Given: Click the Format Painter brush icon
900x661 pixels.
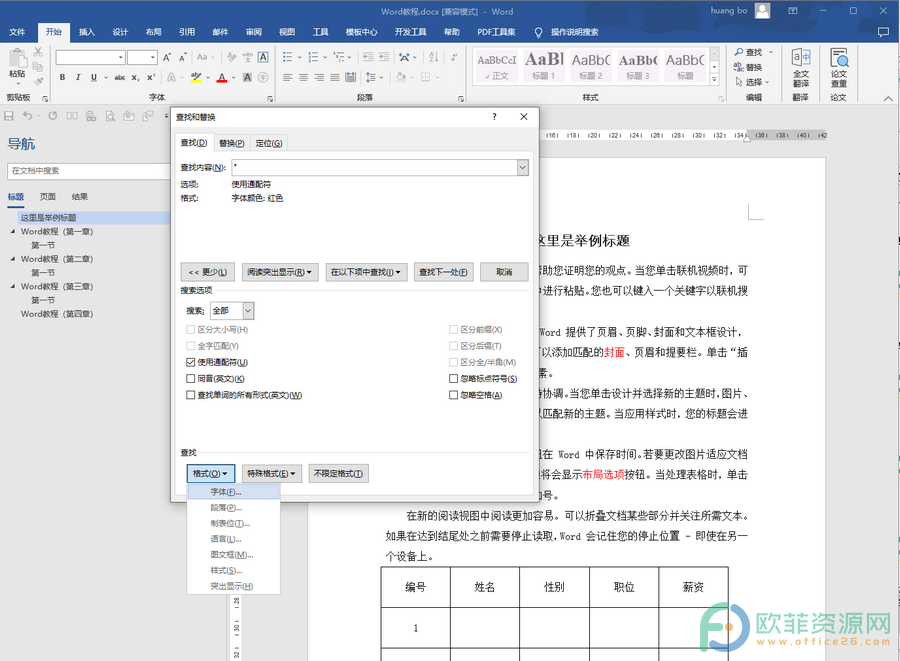Looking at the screenshot, I should coord(38,80).
